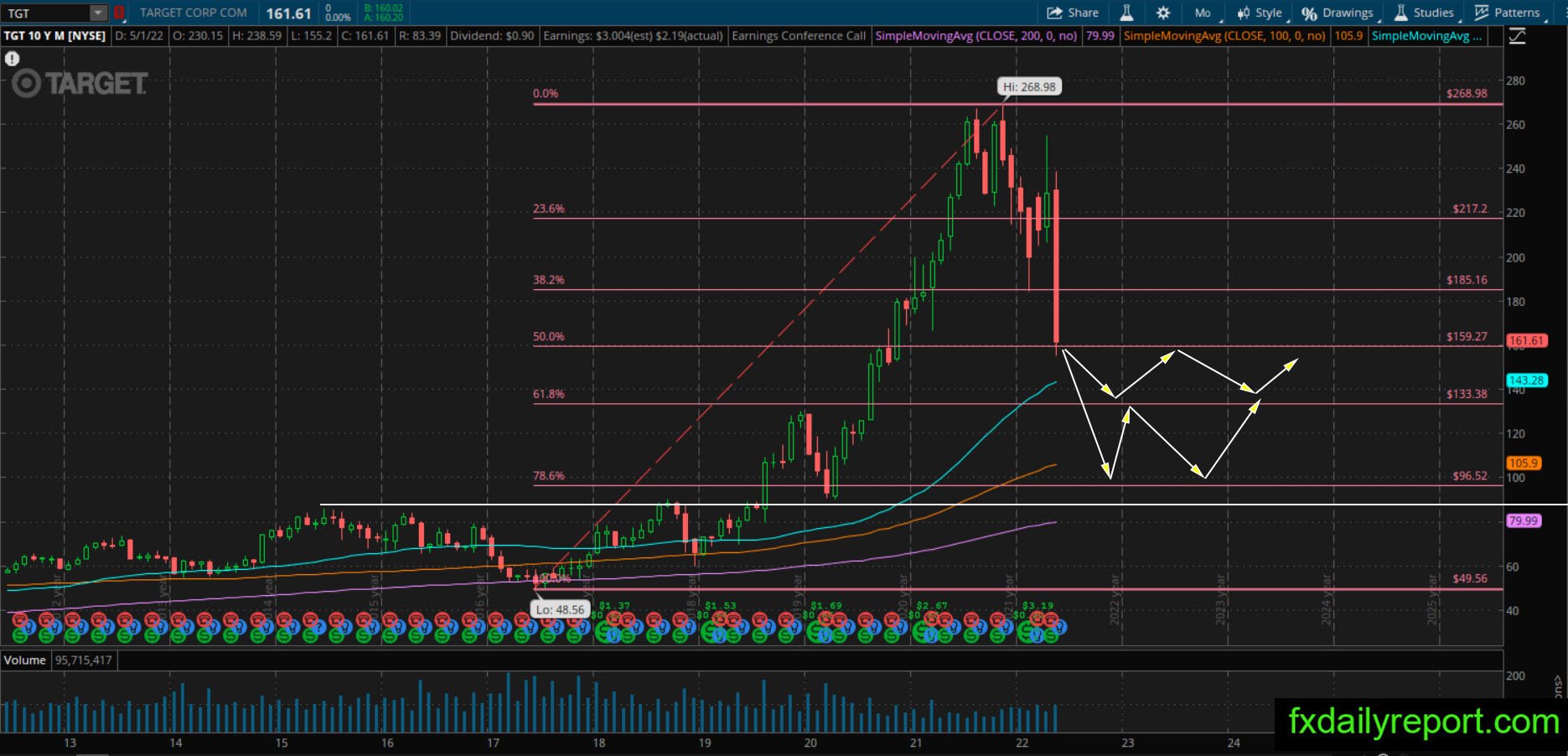Click the $49.56 Fibonacci price label
Image resolution: width=1568 pixels, height=756 pixels.
tap(1470, 578)
